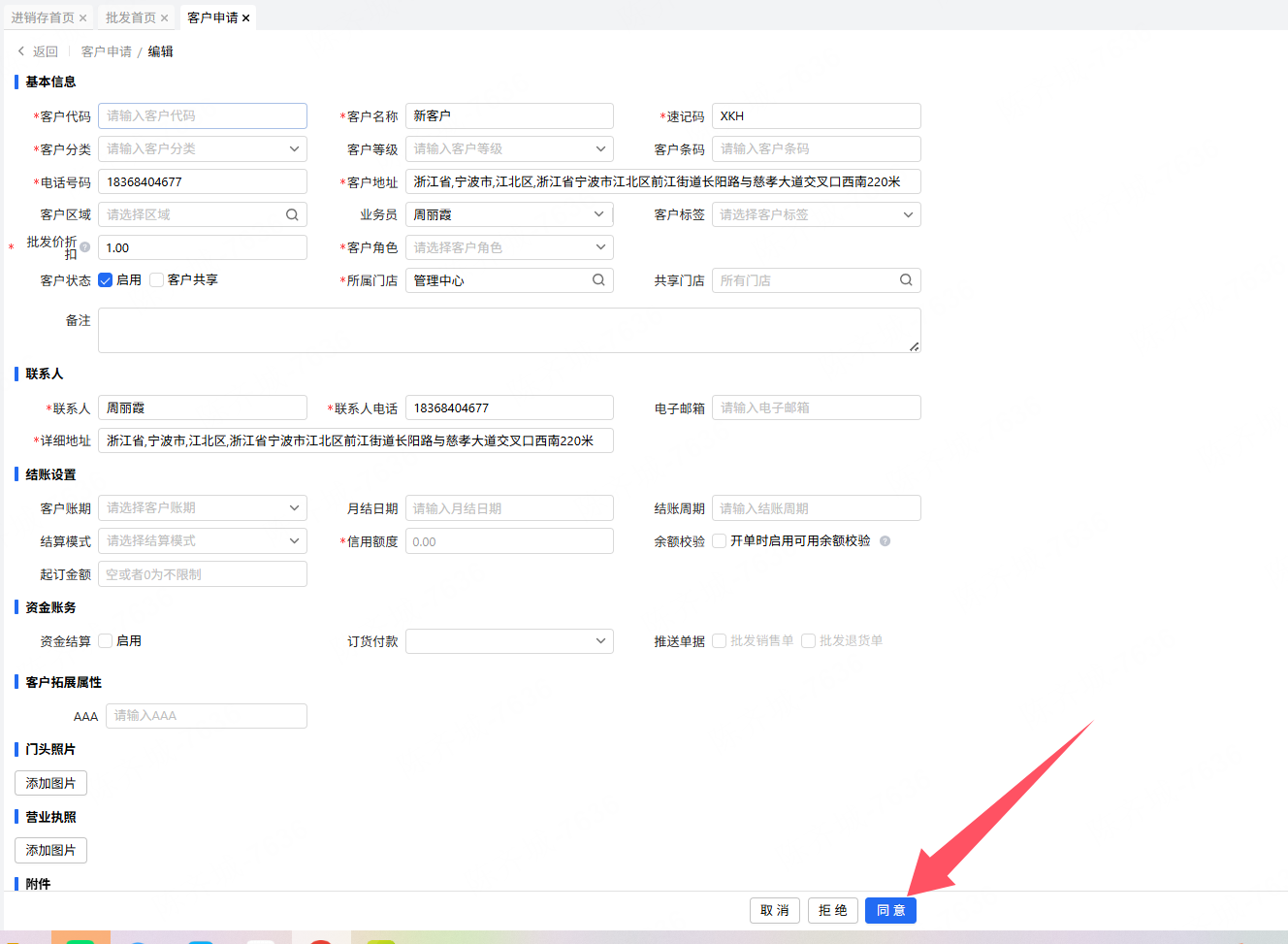This screenshot has height=944, width=1288.
Task: Close the 批发首页 tab
Action: coord(164,18)
